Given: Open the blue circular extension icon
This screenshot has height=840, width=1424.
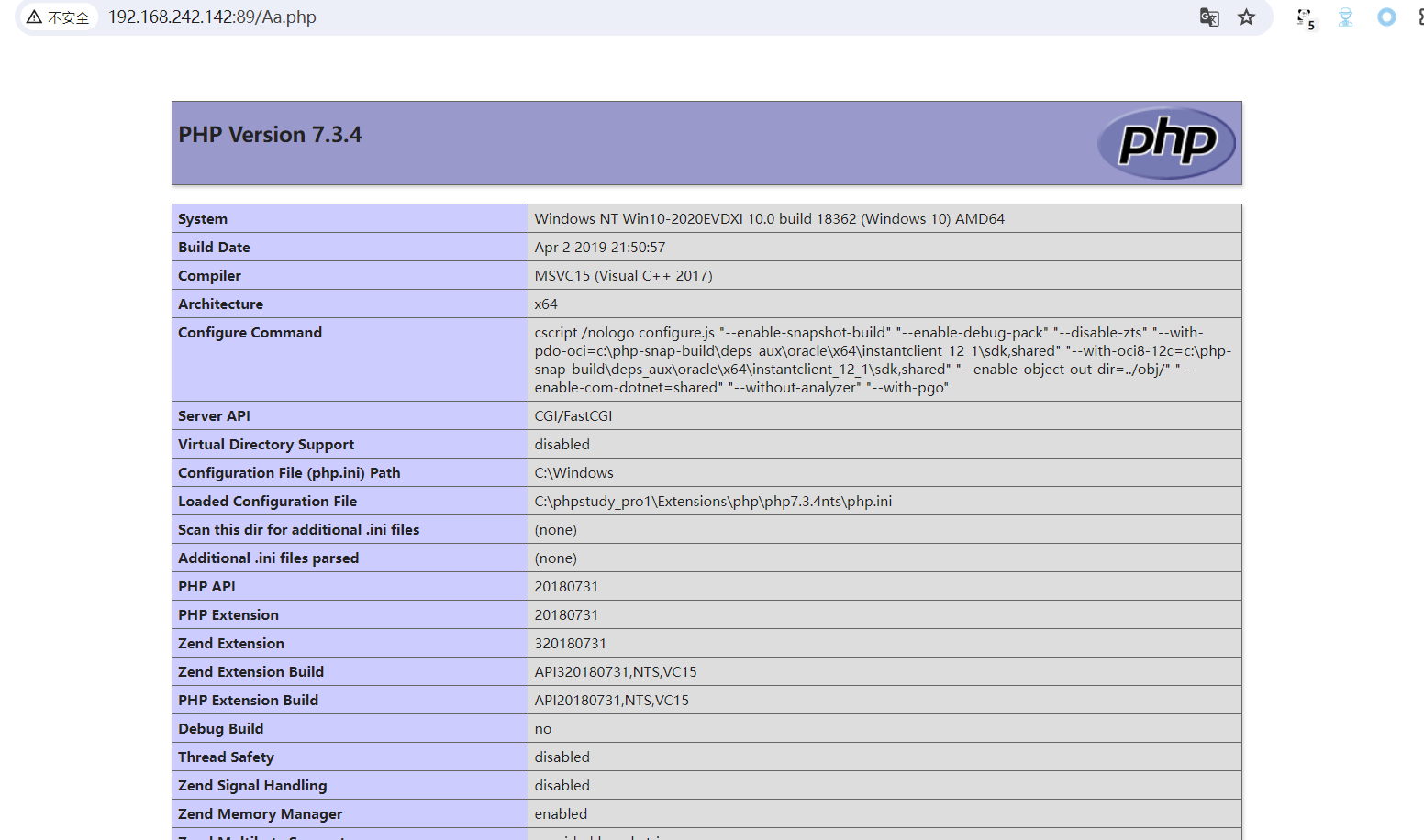Looking at the screenshot, I should pyautogui.click(x=1386, y=17).
